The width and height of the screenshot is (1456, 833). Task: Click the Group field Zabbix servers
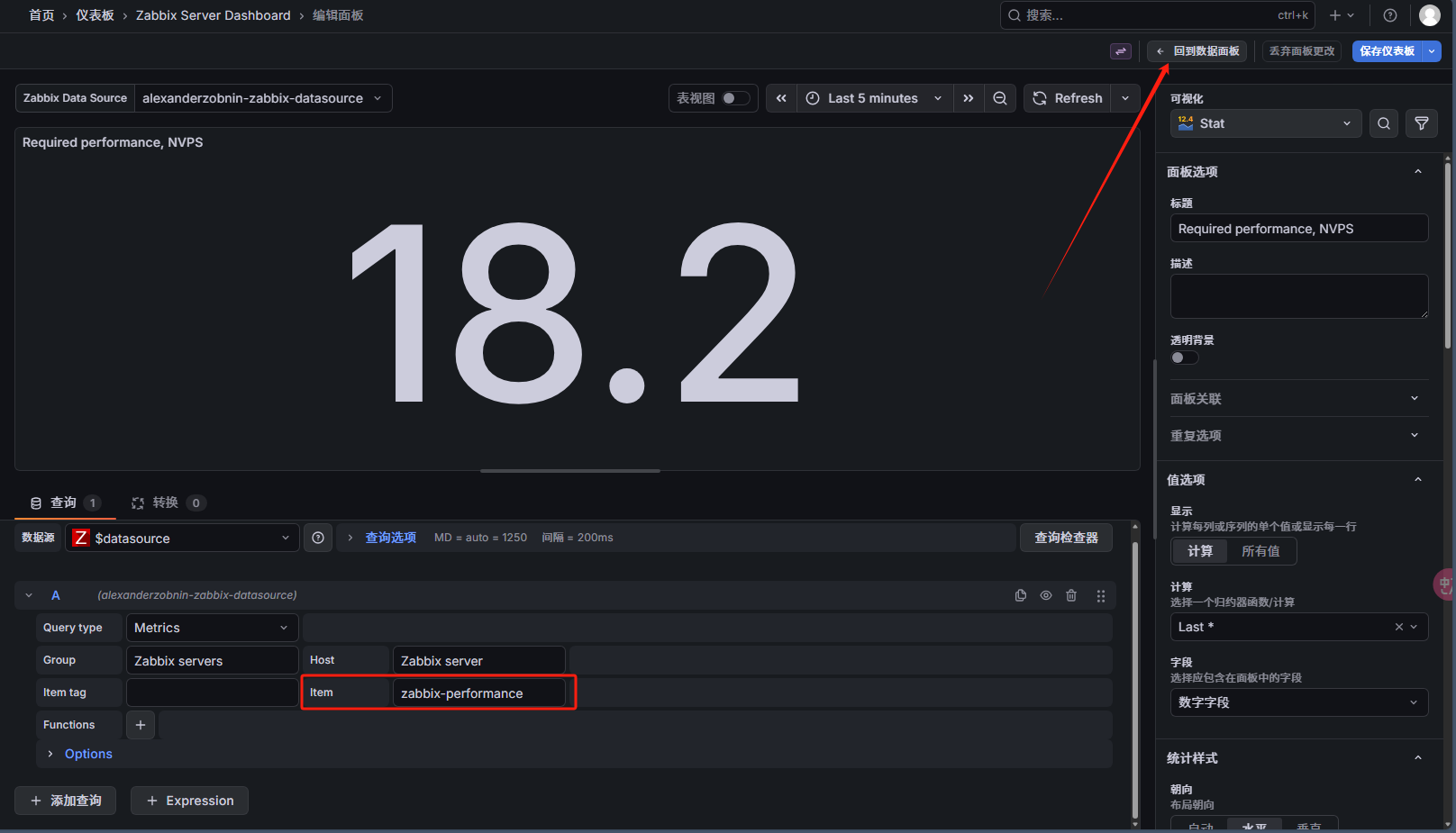pyautogui.click(x=212, y=660)
